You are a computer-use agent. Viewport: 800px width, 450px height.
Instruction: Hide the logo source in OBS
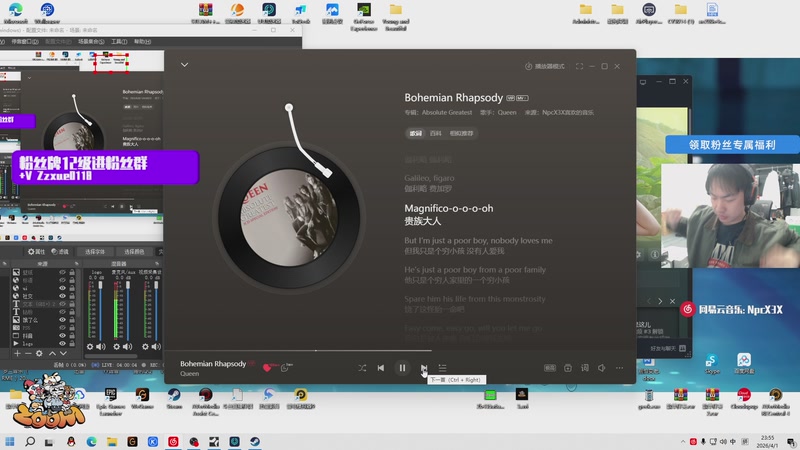coord(62,343)
